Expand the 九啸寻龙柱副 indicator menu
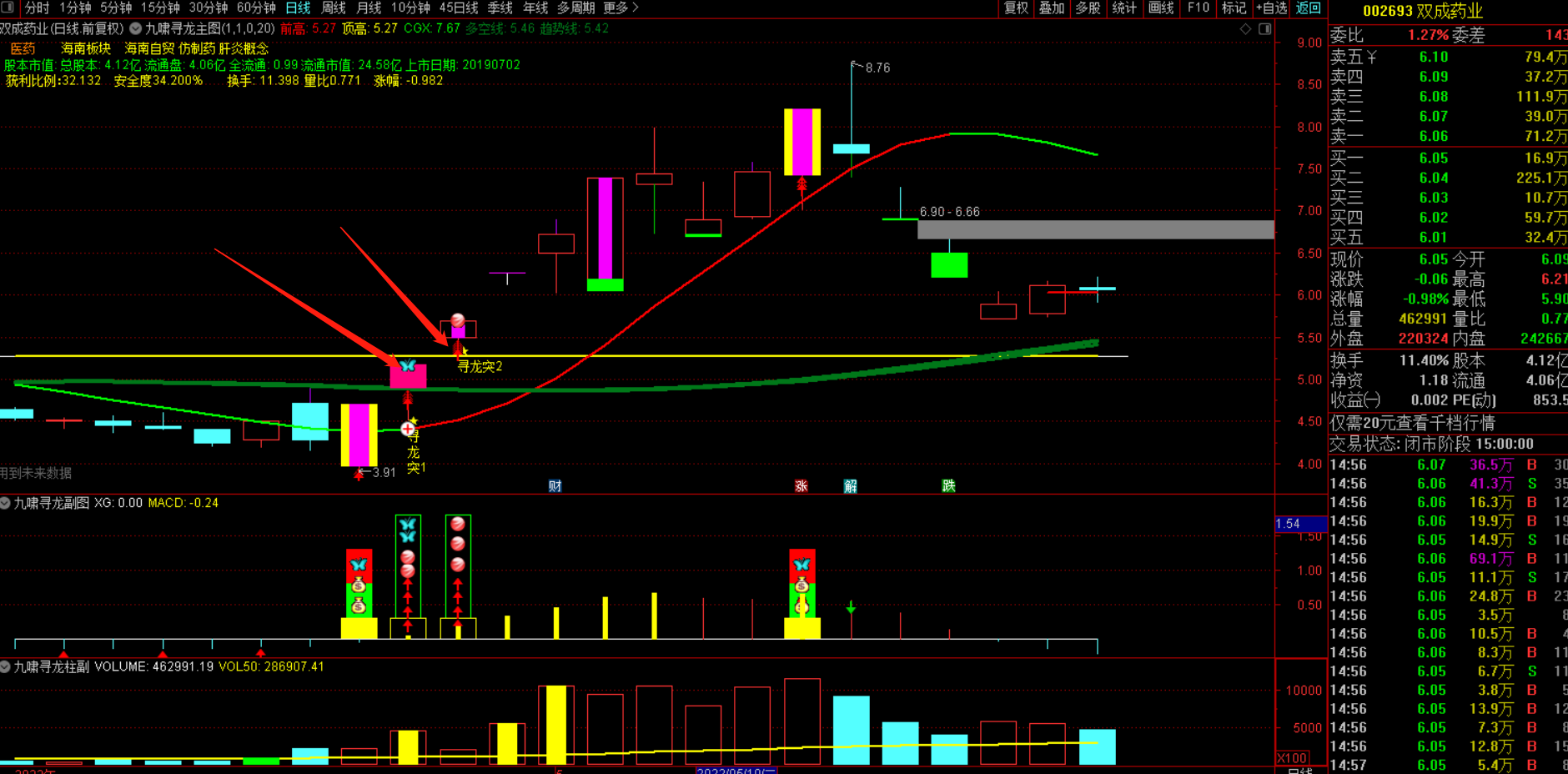This screenshot has width=1568, height=774. [6, 667]
